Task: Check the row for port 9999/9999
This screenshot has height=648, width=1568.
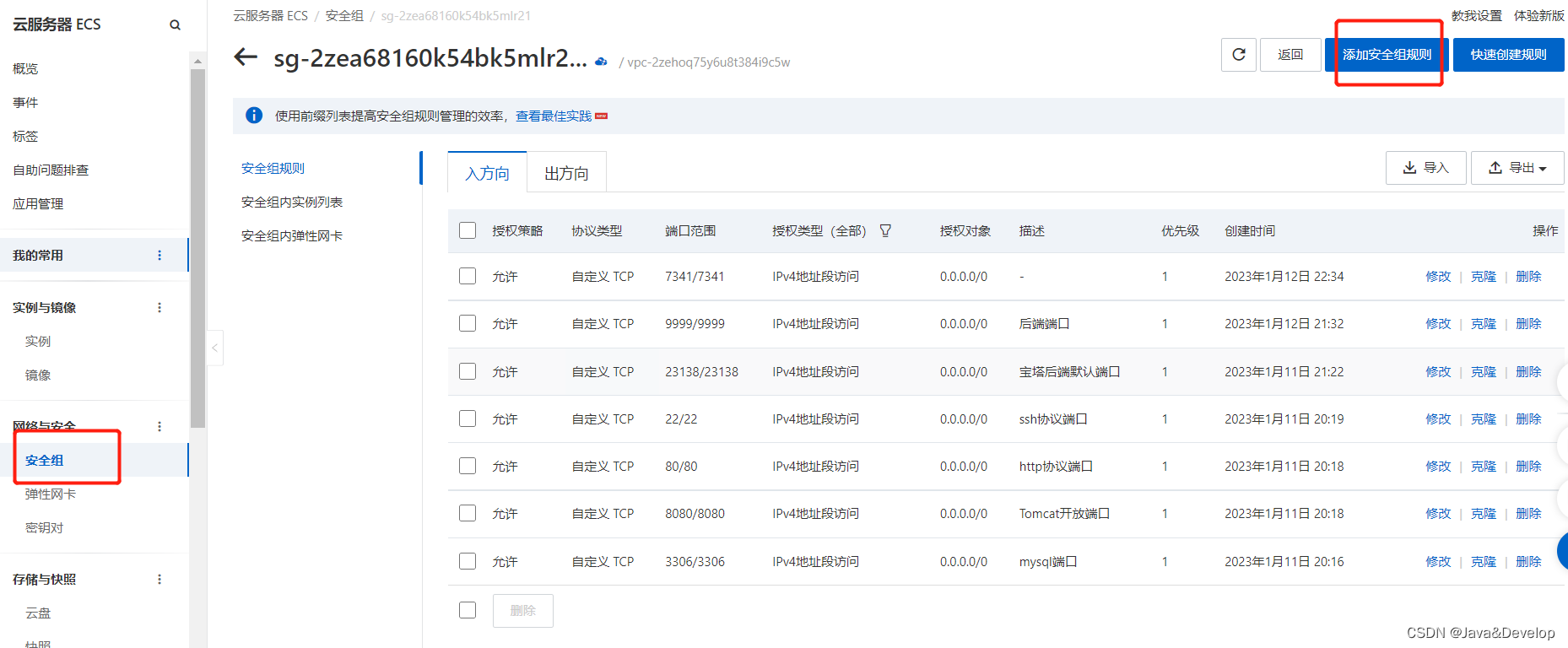Action: click(468, 323)
